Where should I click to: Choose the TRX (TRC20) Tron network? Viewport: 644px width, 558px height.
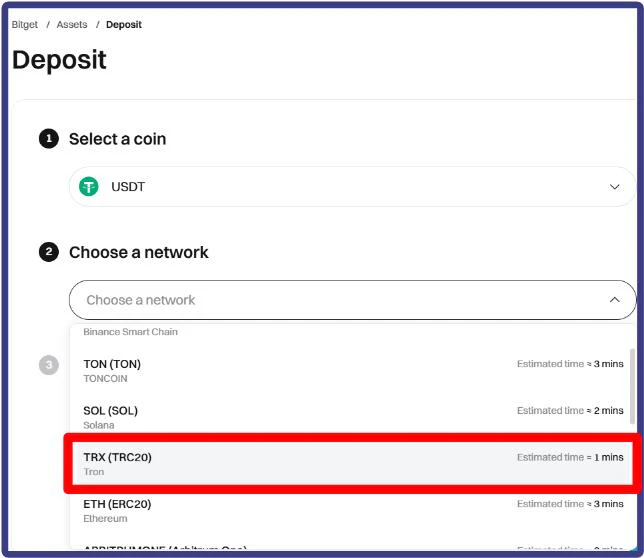tap(352, 464)
